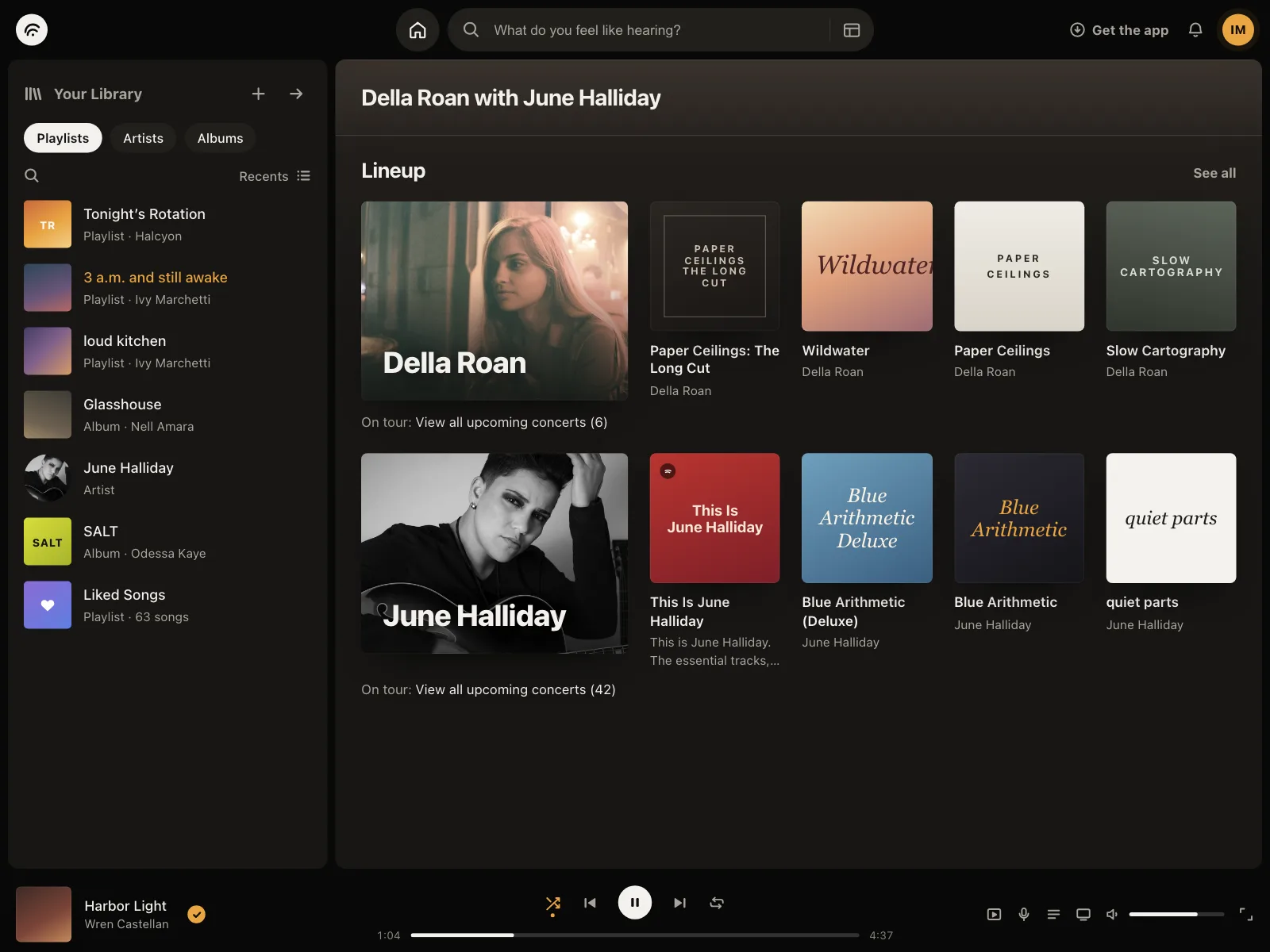Open the Wildwater album cover
Viewport: 1270px width, 952px height.
tap(867, 266)
